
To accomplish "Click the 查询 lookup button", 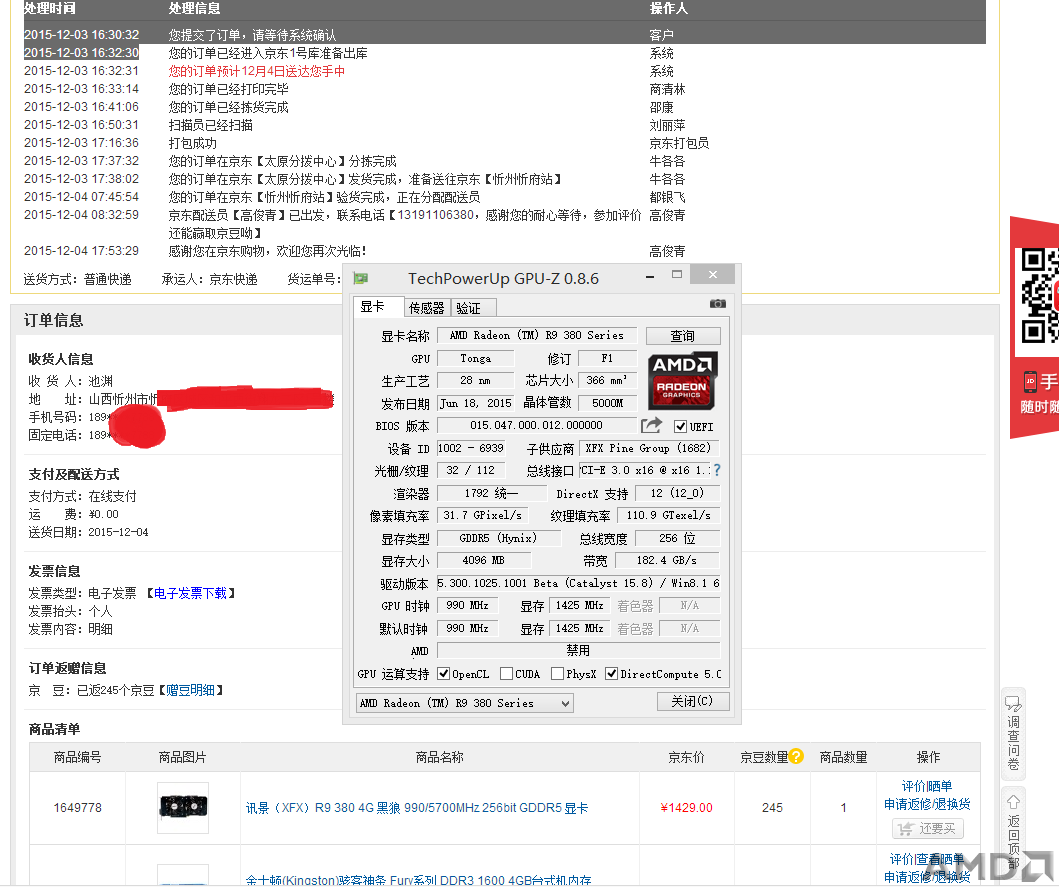I will pos(683,336).
